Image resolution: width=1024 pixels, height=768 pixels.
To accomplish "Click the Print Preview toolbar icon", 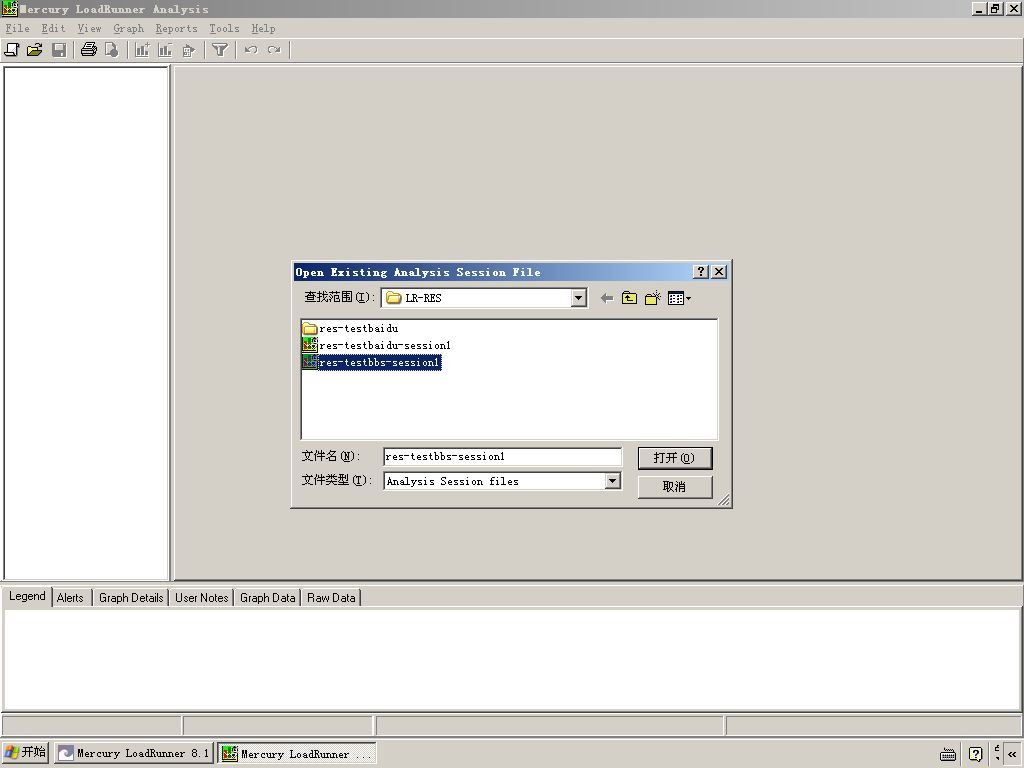I will [112, 50].
